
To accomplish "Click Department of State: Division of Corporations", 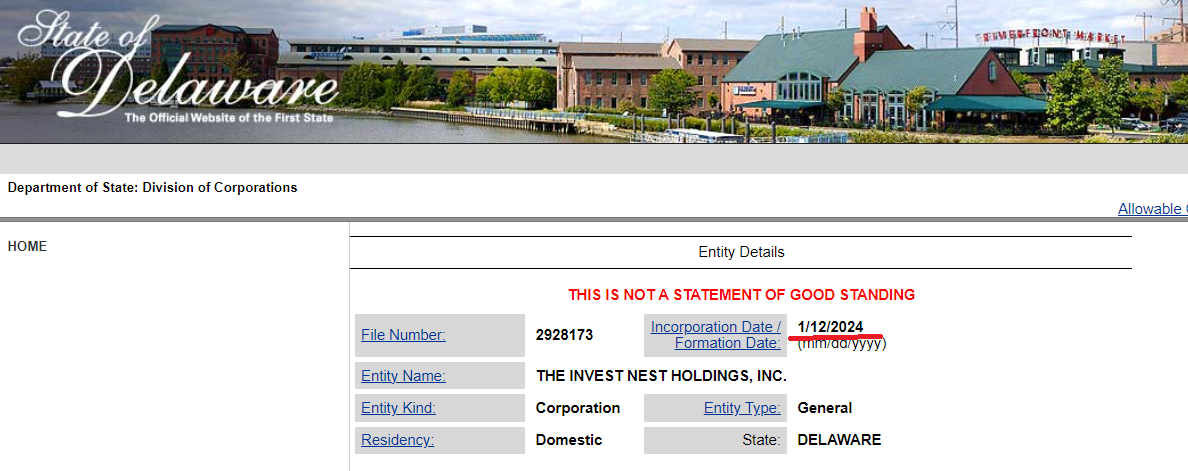I will click(152, 187).
